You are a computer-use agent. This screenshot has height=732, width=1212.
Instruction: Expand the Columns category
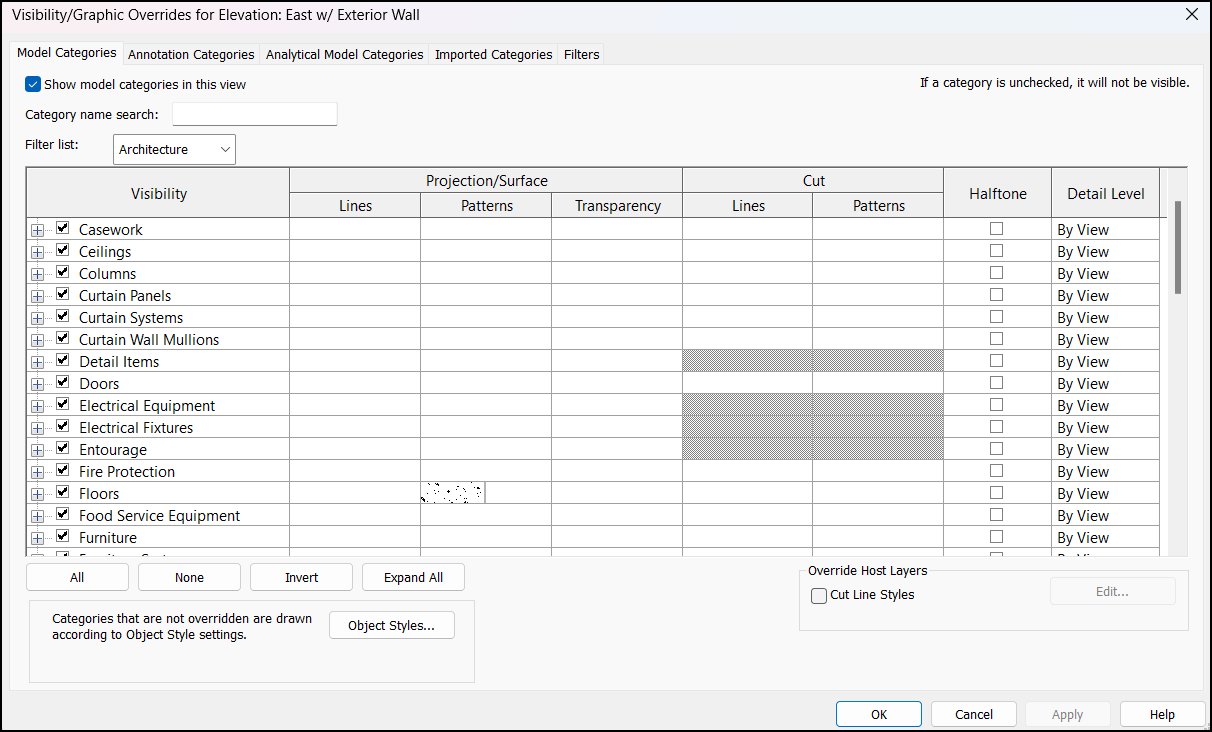[x=38, y=274]
